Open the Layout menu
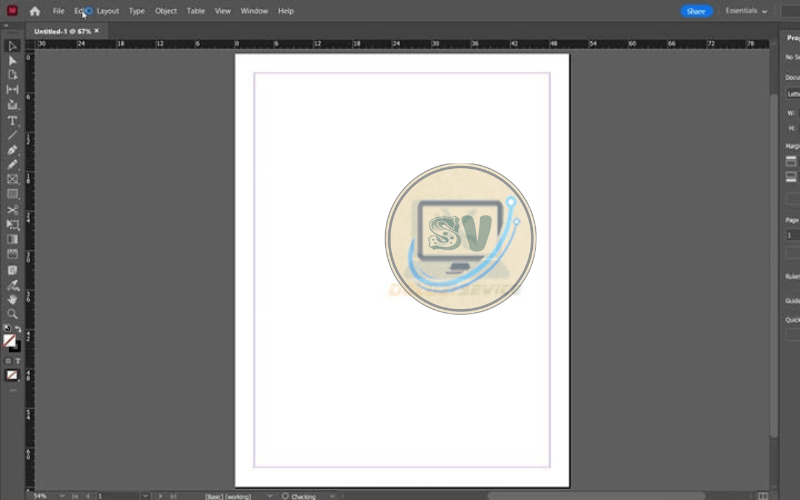Screen dimensions: 800x500 108,11
